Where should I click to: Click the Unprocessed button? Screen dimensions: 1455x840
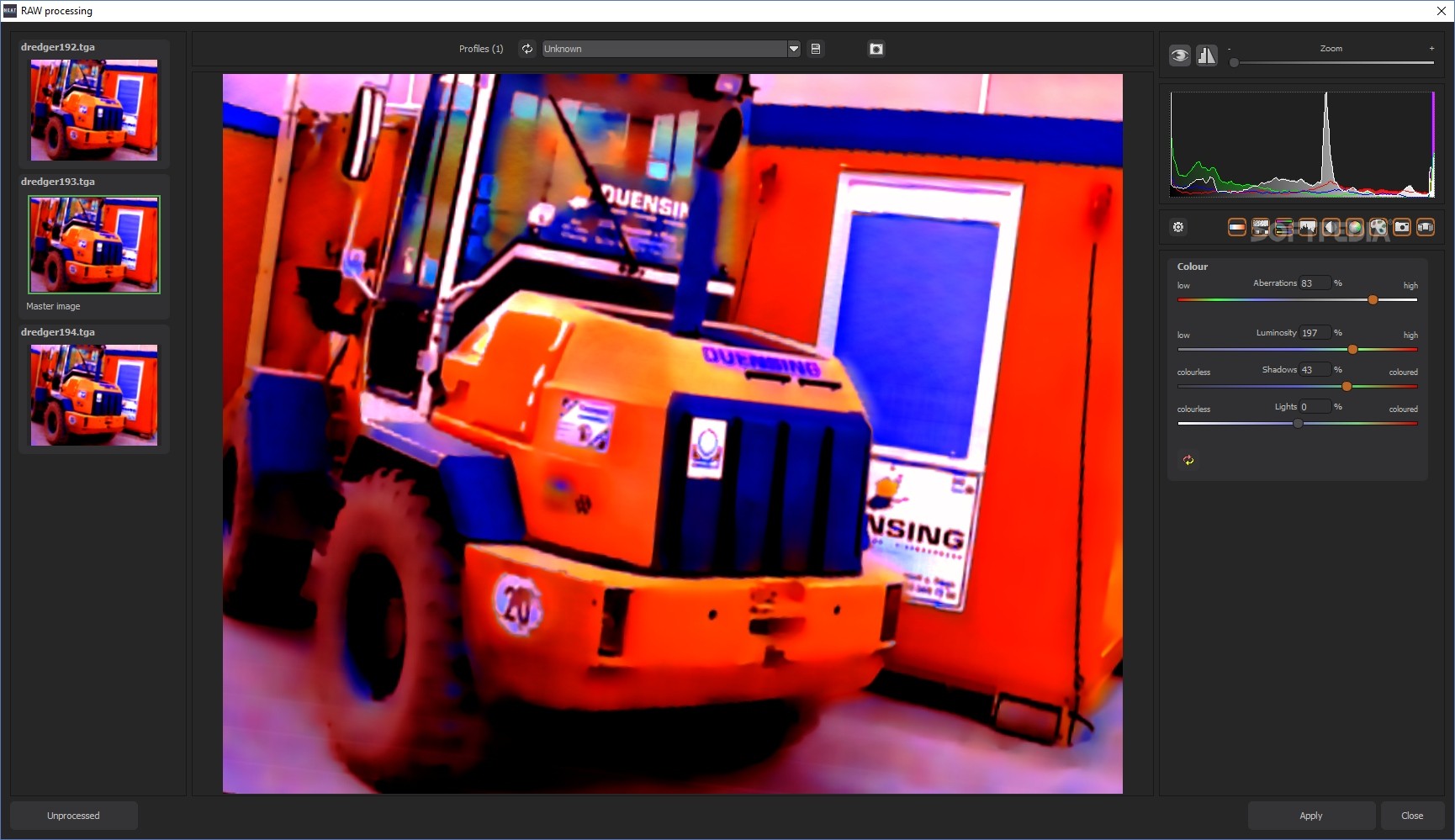74,816
